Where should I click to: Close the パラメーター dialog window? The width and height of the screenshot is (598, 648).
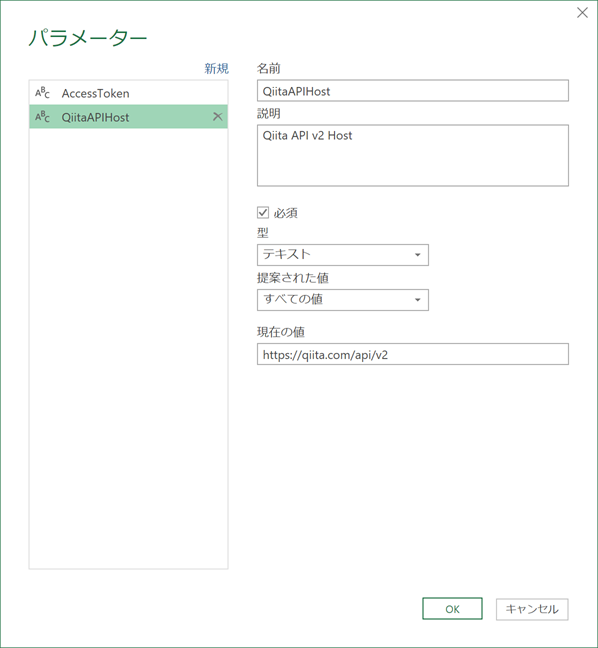[582, 13]
